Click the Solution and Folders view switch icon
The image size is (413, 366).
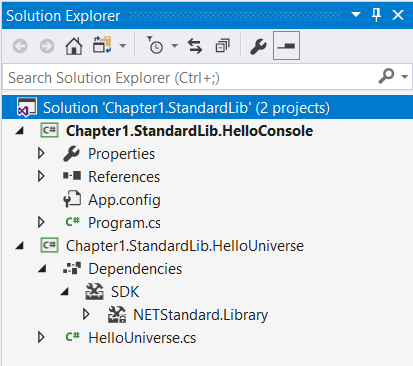click(103, 45)
